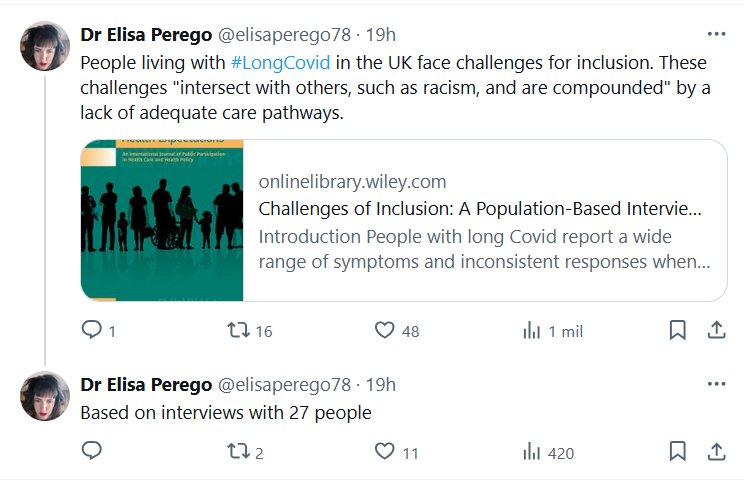Open the Challenges of Inclusion article title
The height and width of the screenshot is (484, 744).
tap(480, 210)
